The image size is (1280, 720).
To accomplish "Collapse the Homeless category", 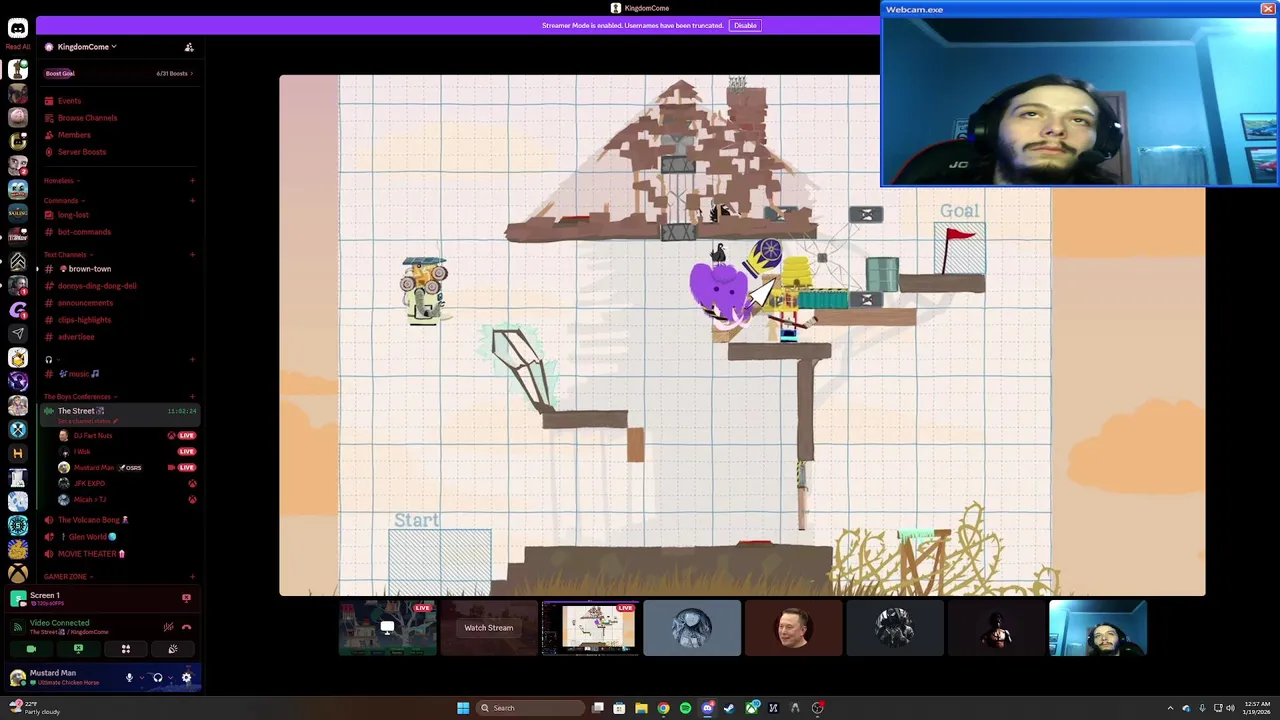I will 61,181.
